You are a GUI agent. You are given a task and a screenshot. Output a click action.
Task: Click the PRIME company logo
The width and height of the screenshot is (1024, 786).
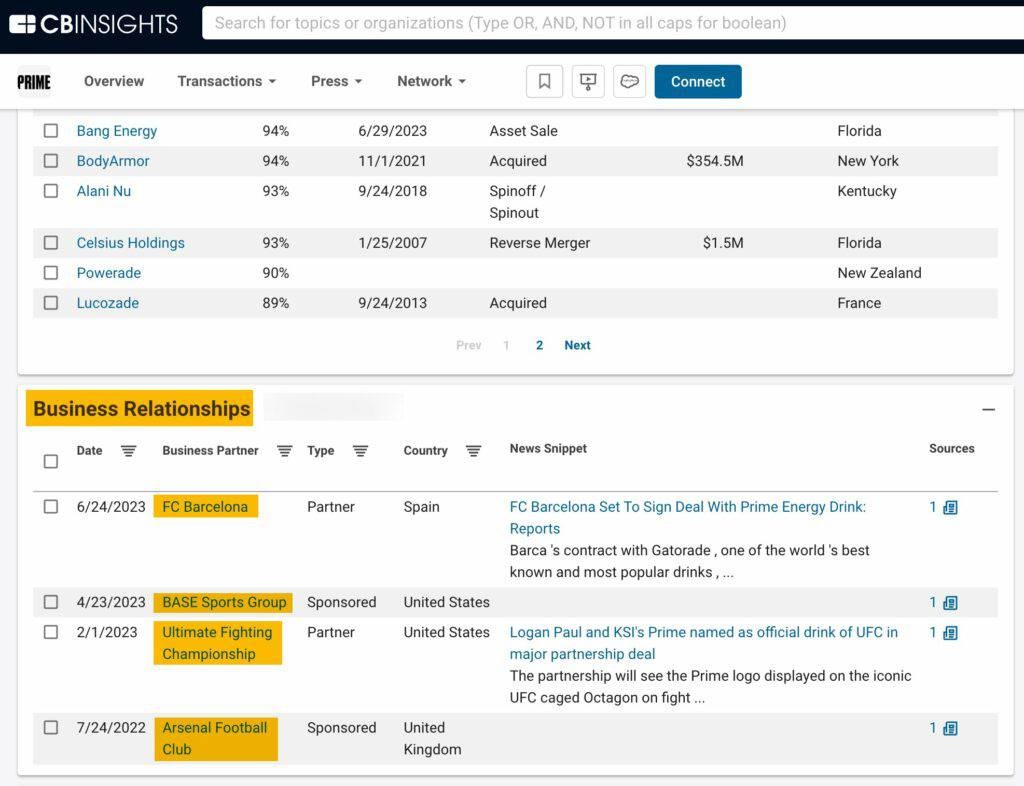click(34, 82)
